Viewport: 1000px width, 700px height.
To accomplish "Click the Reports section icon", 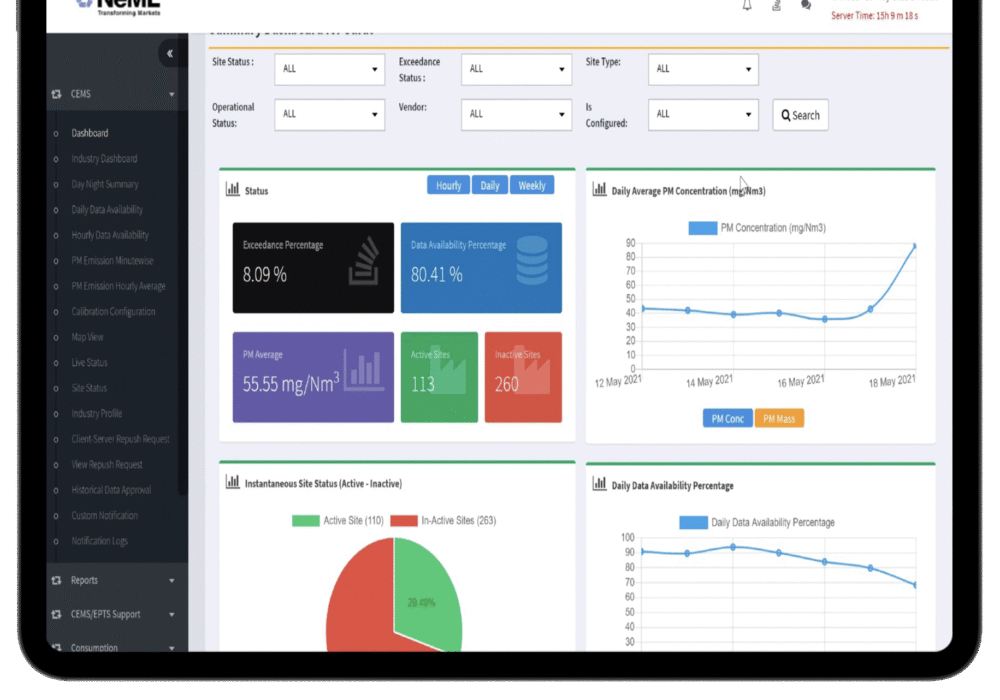I will click(x=56, y=581).
